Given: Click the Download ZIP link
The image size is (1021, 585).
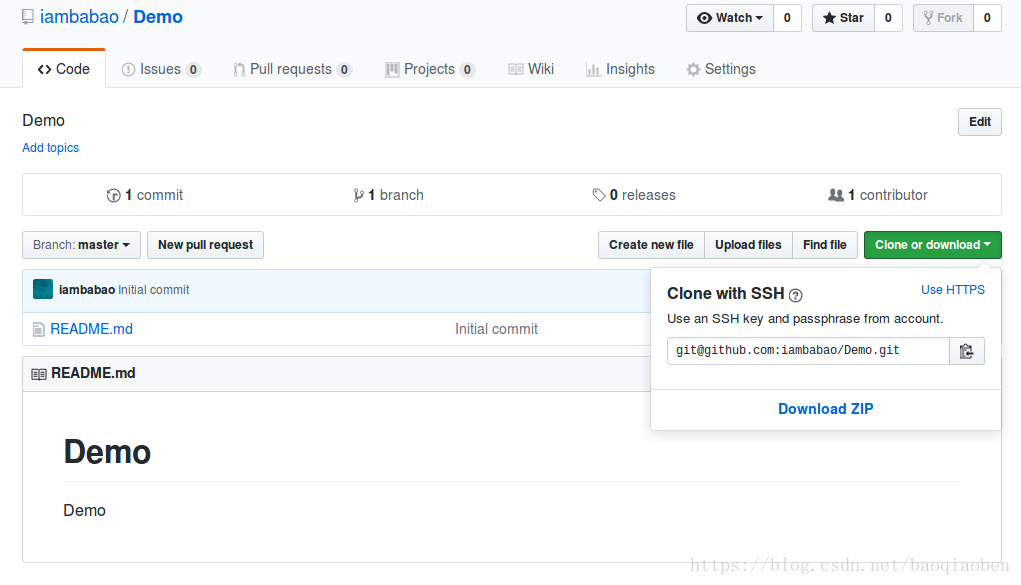Looking at the screenshot, I should pos(826,409).
